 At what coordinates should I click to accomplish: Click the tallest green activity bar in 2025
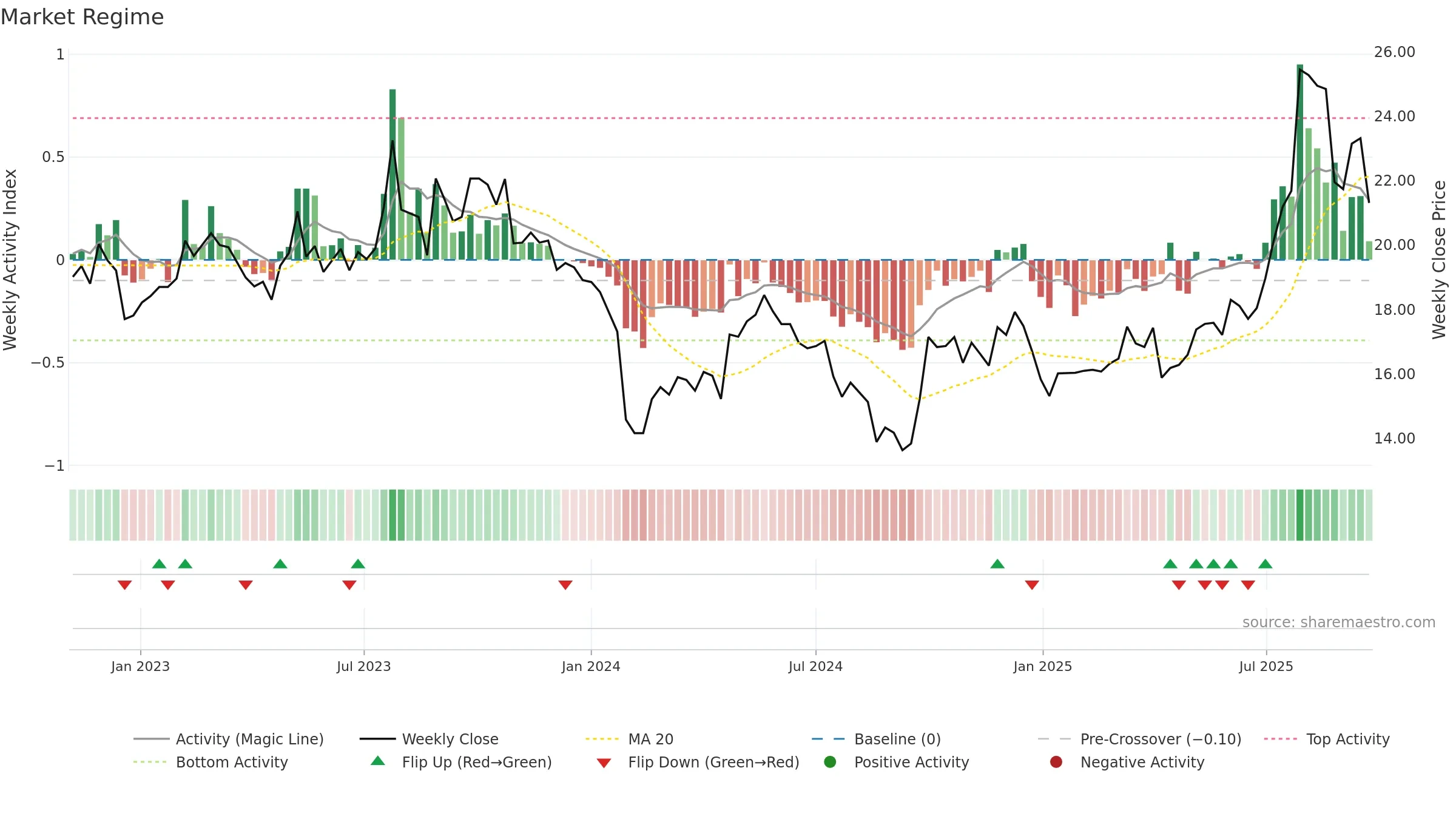pyautogui.click(x=1300, y=162)
